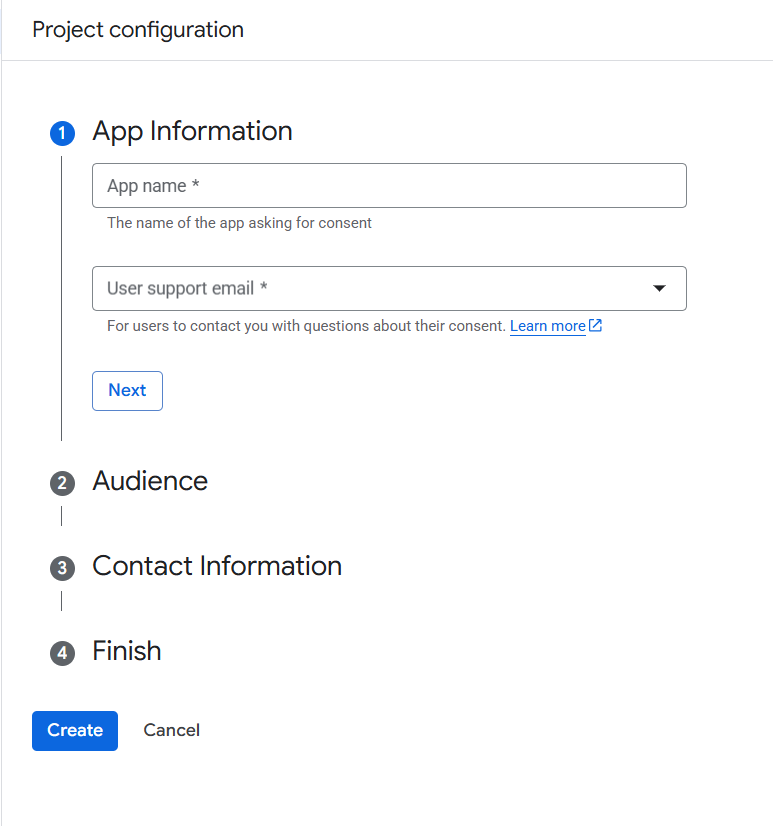Click the Project configuration page title
The width and height of the screenshot is (773, 826).
(x=138, y=30)
